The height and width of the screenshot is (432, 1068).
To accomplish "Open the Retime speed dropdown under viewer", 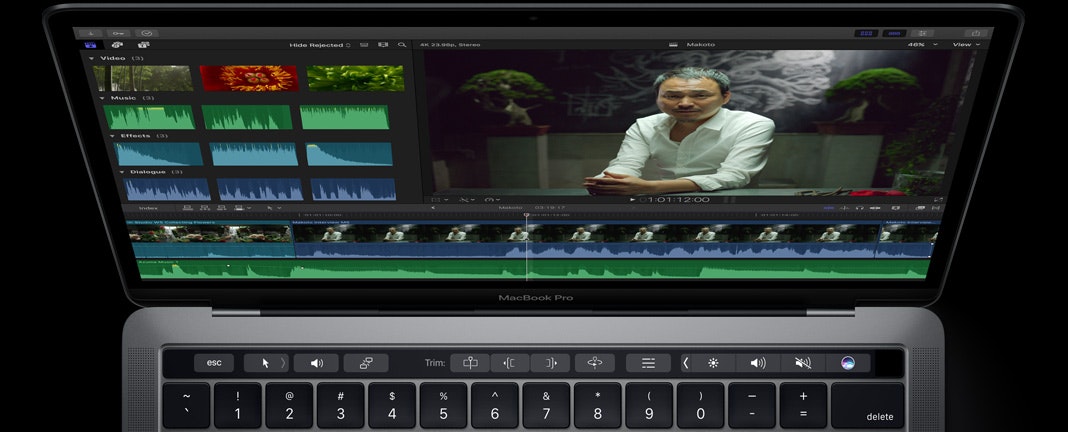I will [x=492, y=200].
